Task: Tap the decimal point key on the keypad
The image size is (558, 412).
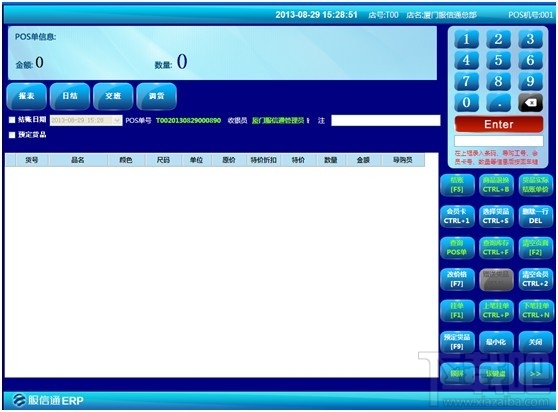Action: (498, 103)
